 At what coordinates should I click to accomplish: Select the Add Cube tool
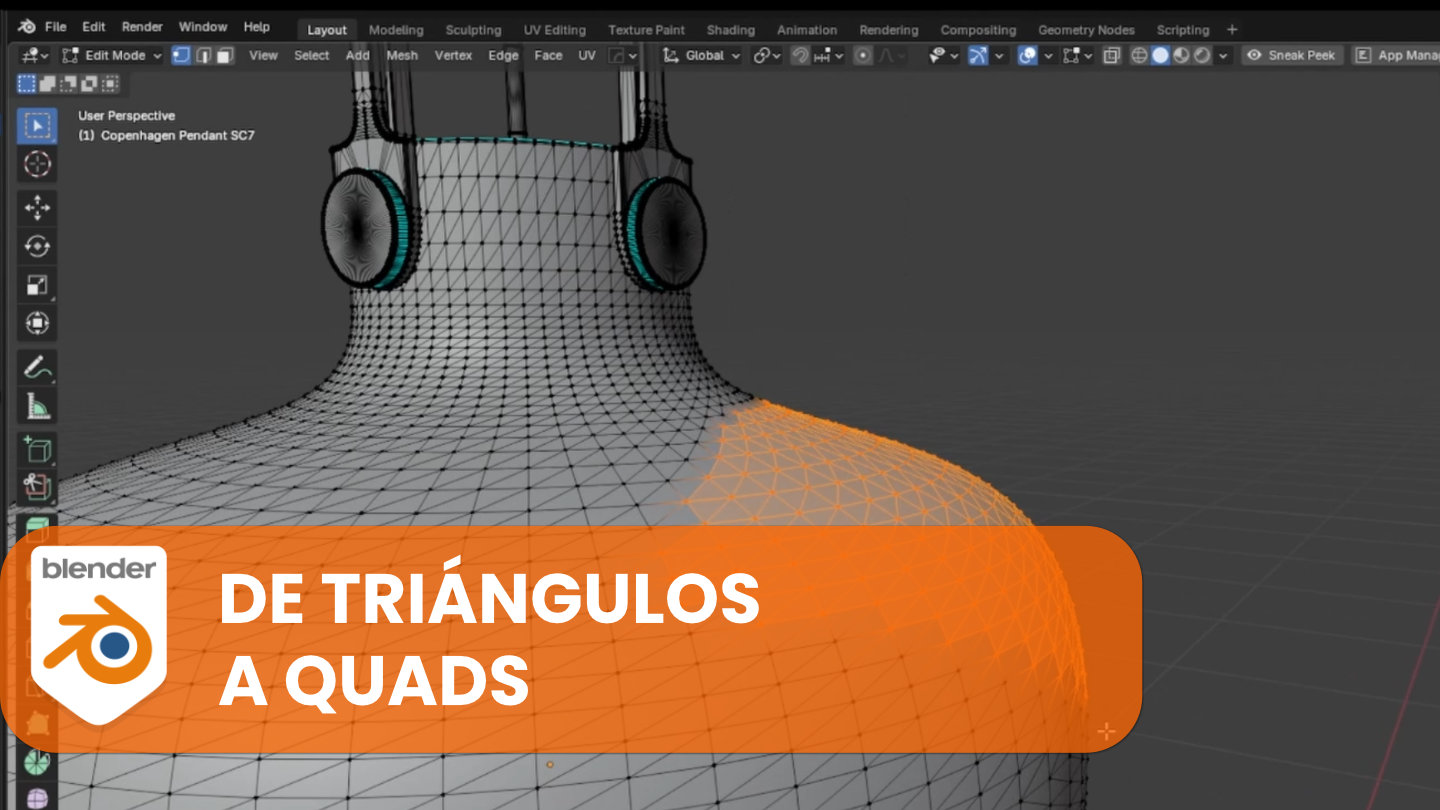[x=37, y=450]
